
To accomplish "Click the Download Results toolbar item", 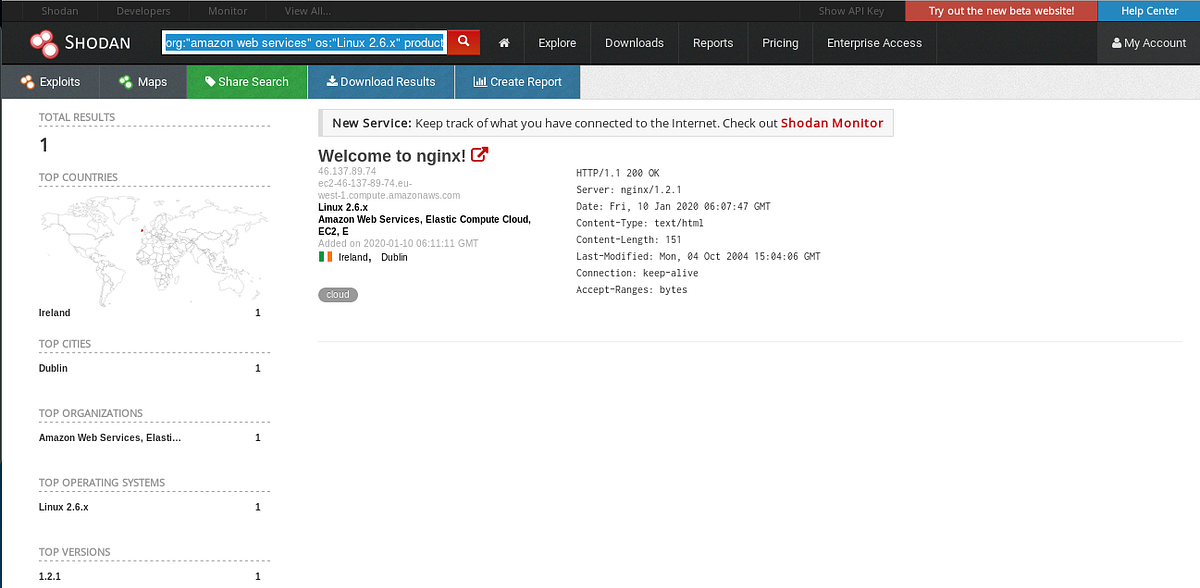I will click(380, 81).
